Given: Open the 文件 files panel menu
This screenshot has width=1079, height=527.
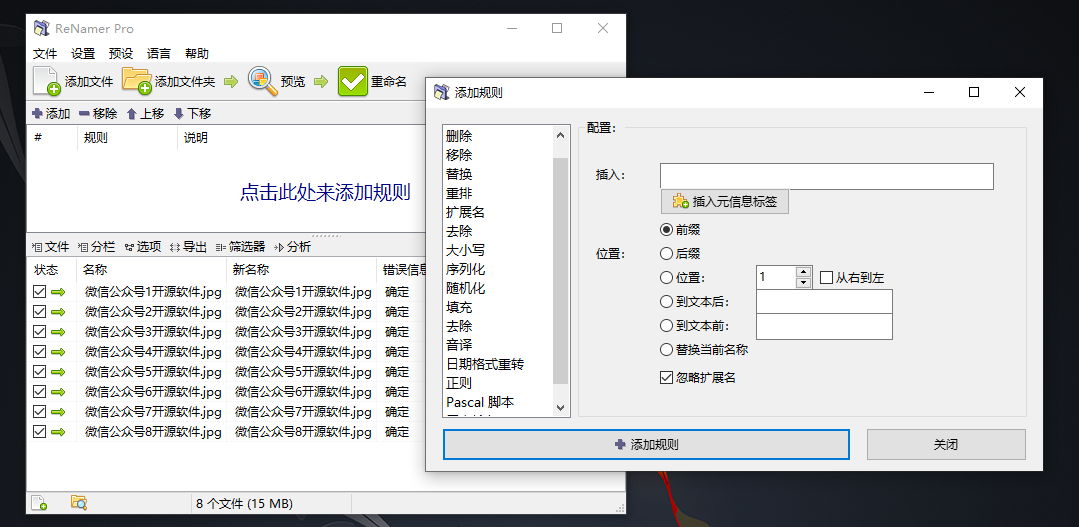Looking at the screenshot, I should pyautogui.click(x=51, y=246).
